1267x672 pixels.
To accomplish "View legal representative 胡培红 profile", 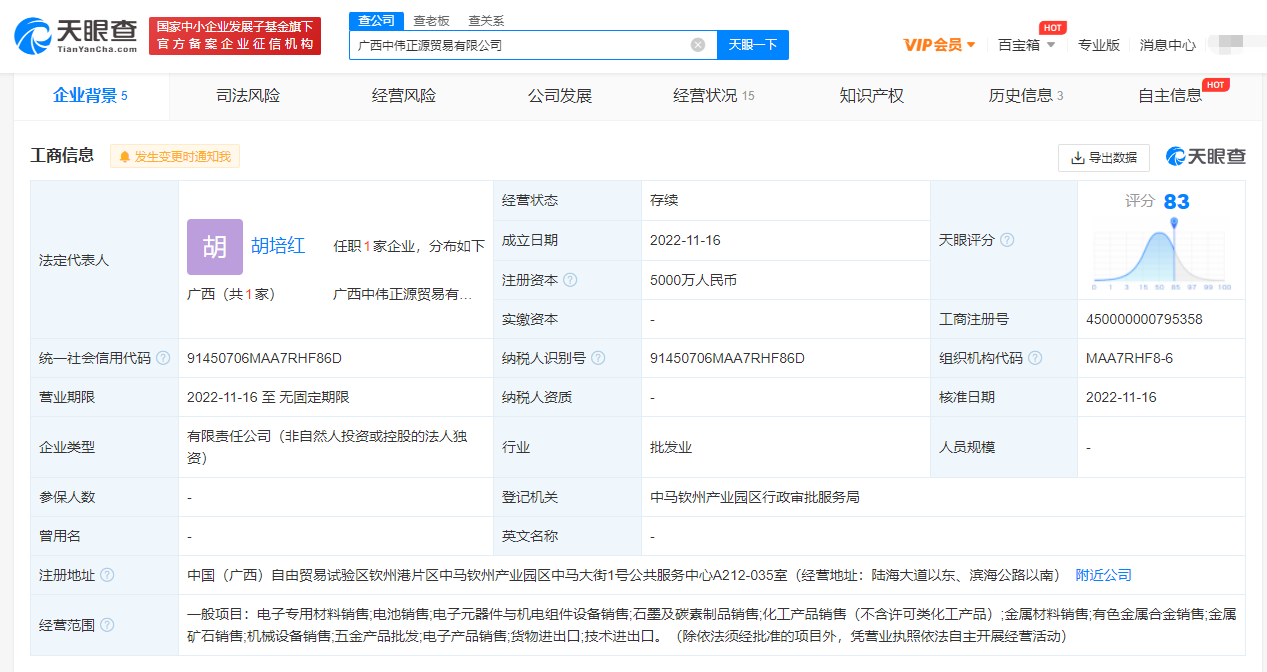I will (x=278, y=245).
